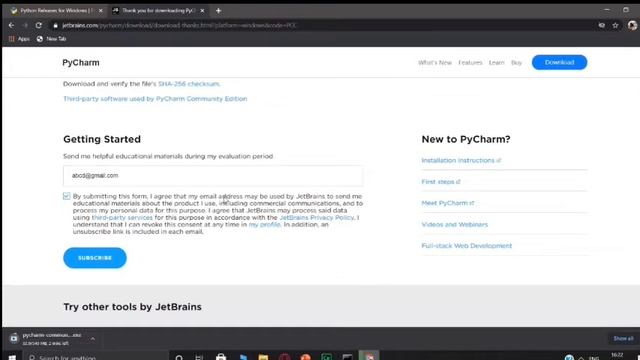Close the Python Releases for Windows tab

tap(100, 11)
